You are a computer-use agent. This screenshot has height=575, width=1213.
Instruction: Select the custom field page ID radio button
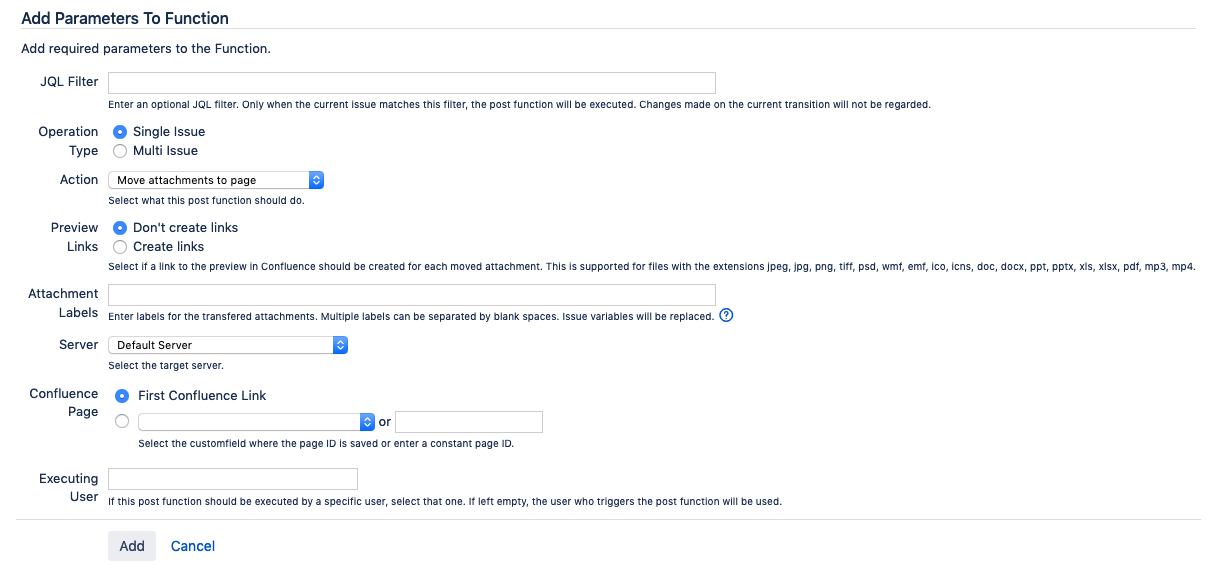(123, 422)
